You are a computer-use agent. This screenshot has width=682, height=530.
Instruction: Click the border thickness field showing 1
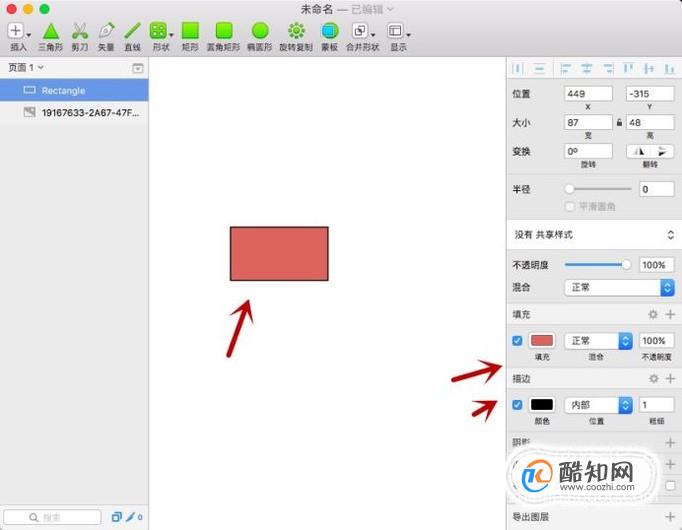656,405
